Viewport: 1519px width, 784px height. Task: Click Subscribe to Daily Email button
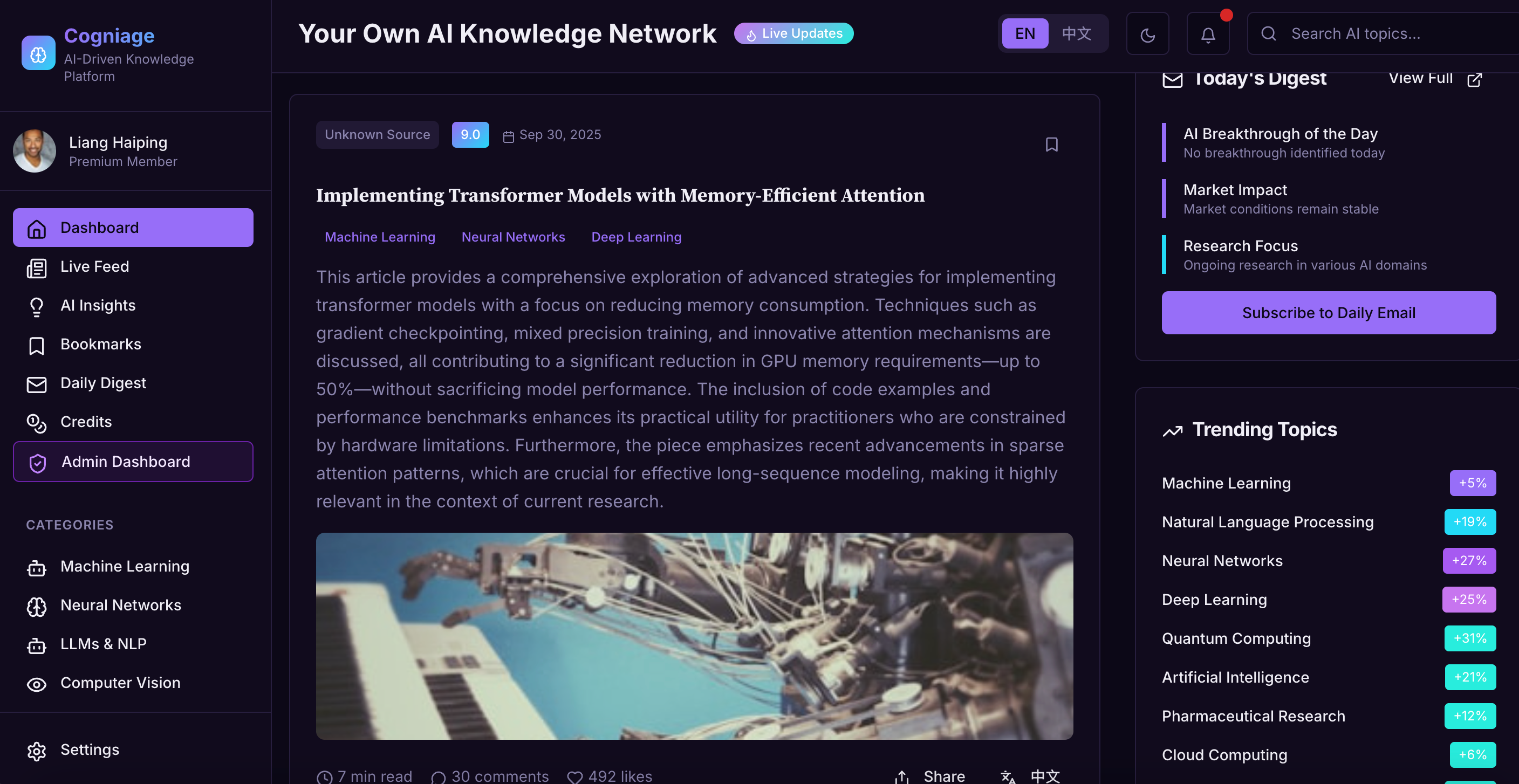1328,312
